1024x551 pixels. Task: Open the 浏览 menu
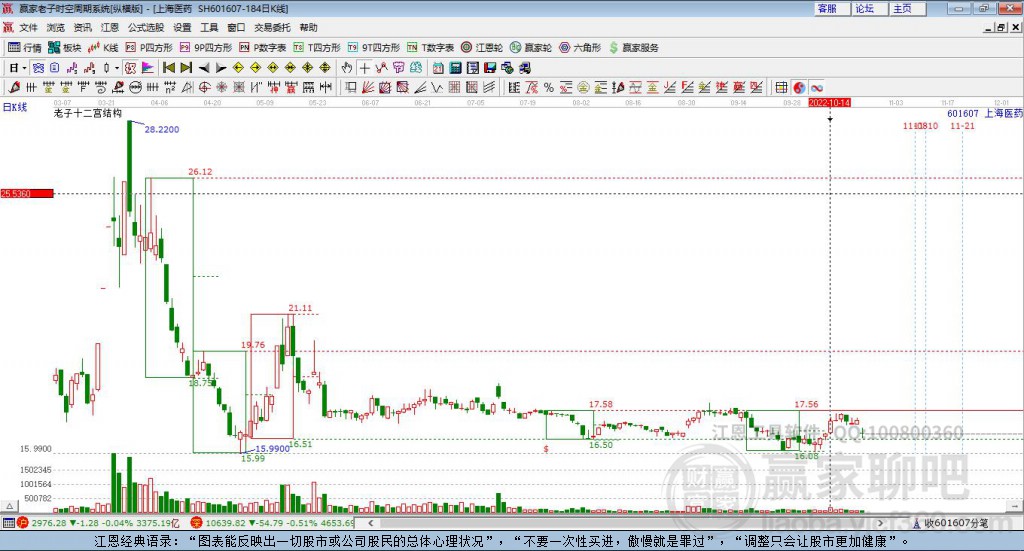[56, 27]
